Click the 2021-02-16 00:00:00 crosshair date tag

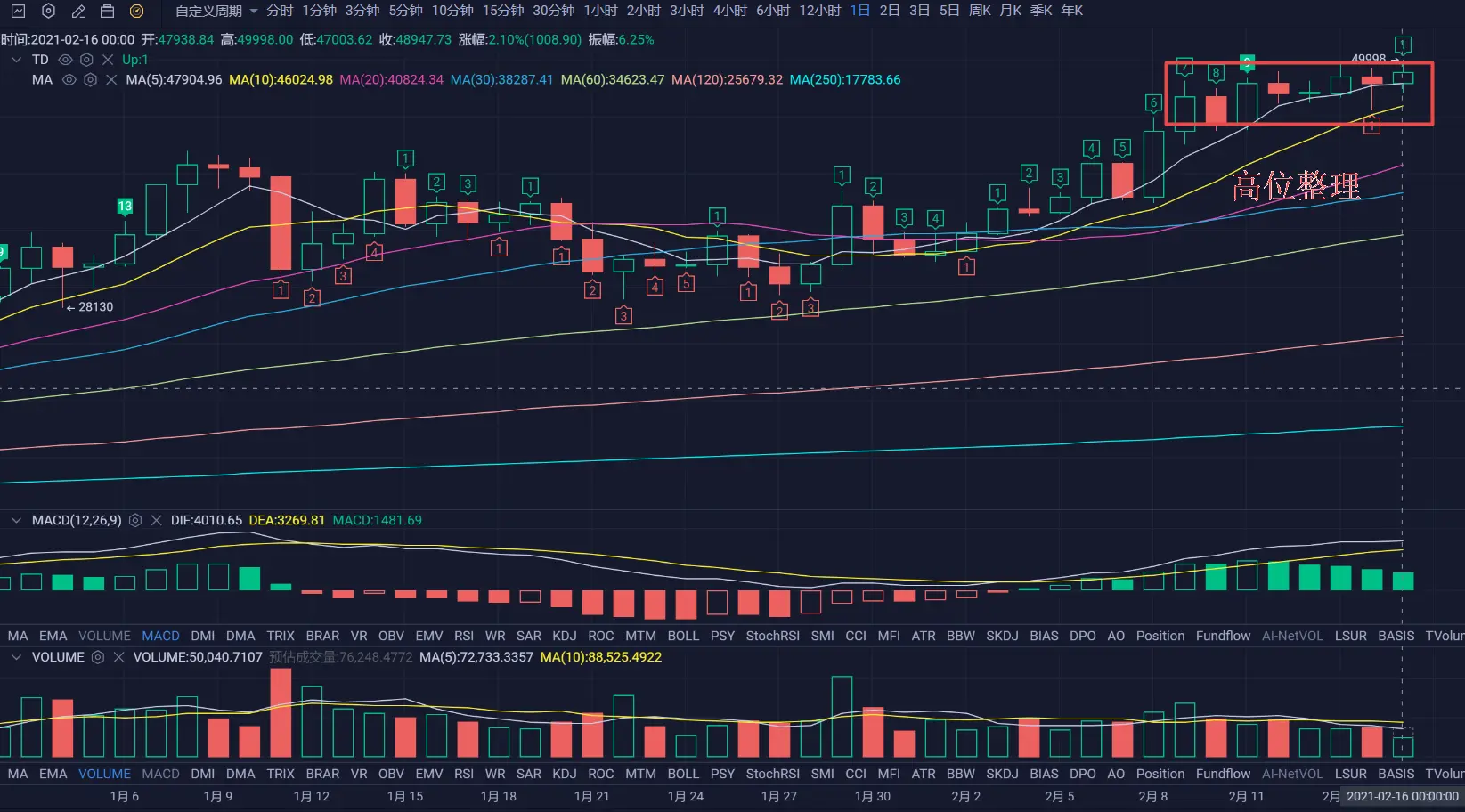1403,796
